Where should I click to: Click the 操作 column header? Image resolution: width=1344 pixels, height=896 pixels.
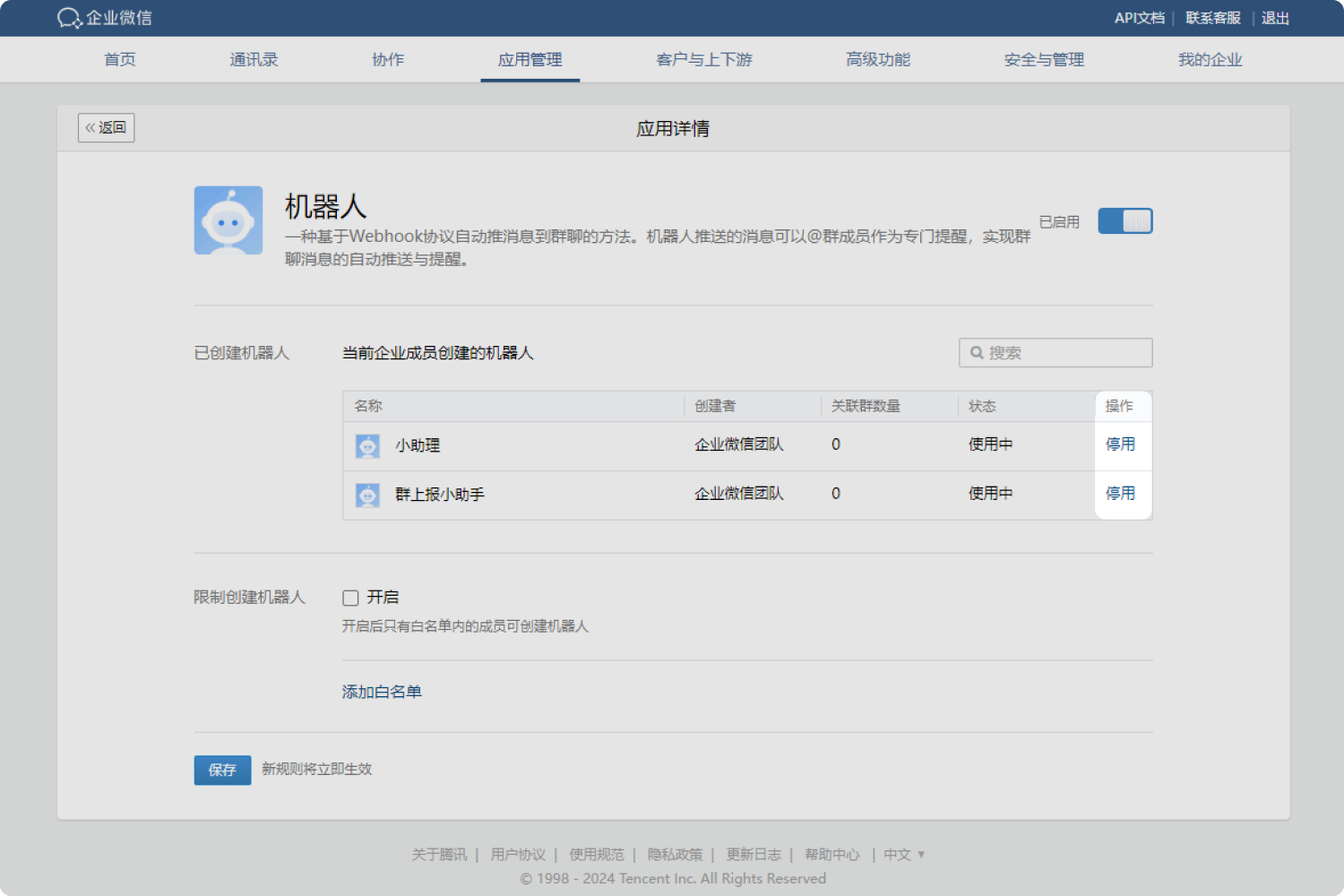[1119, 406]
